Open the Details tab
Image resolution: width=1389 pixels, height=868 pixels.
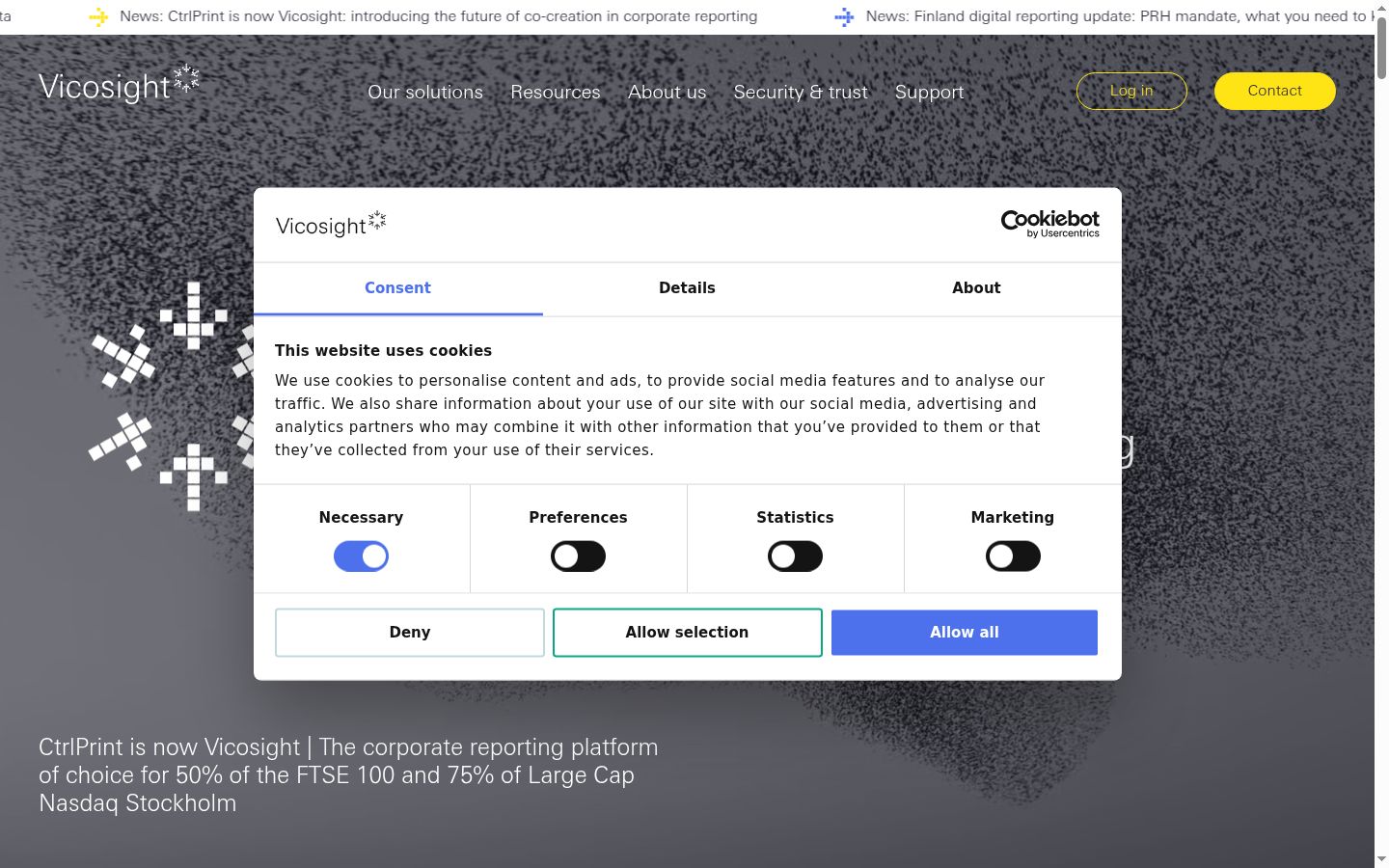(x=687, y=288)
